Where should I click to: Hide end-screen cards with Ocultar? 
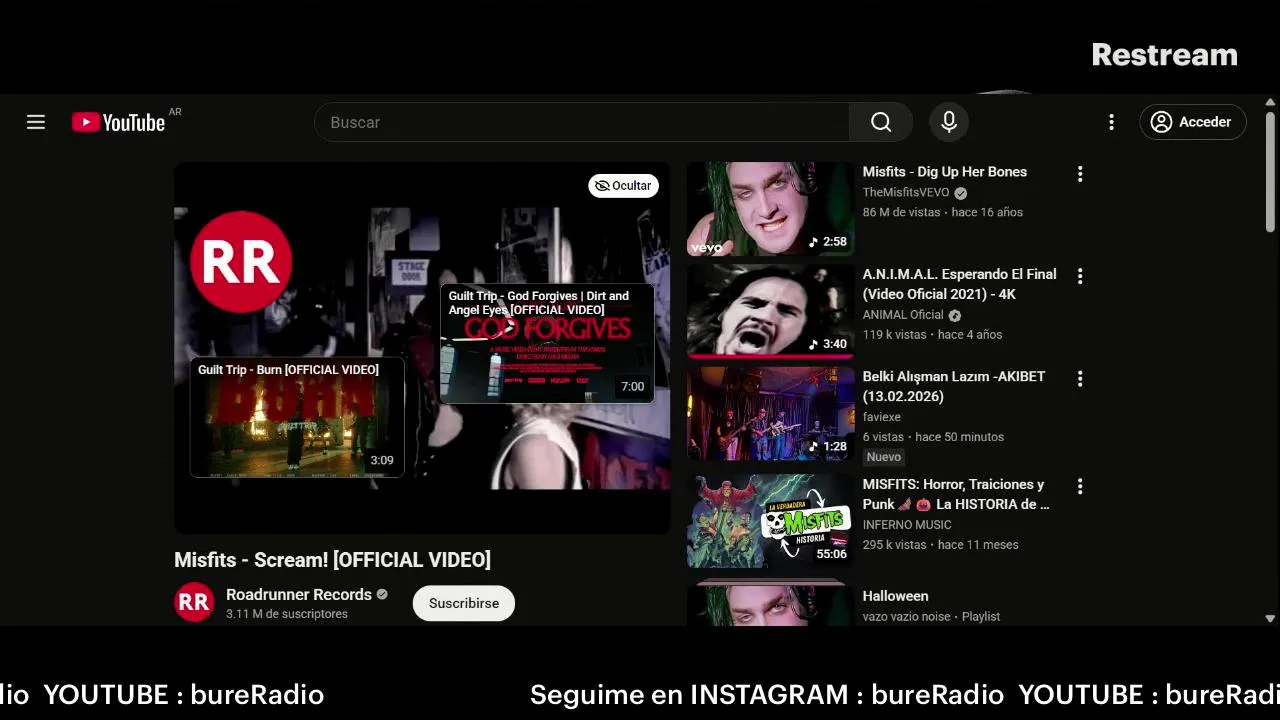[623, 186]
